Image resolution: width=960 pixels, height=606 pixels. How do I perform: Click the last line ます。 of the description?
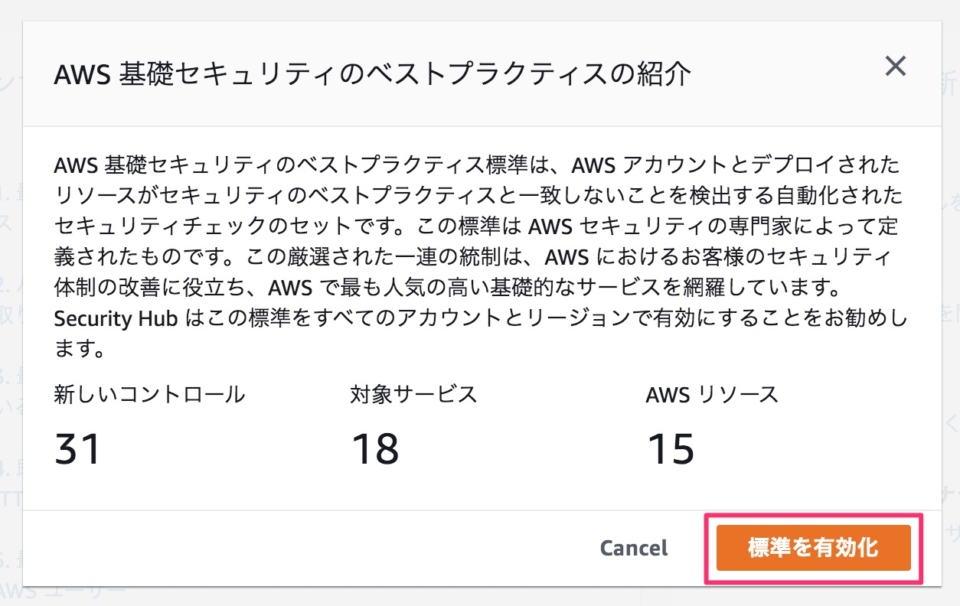pos(80,350)
